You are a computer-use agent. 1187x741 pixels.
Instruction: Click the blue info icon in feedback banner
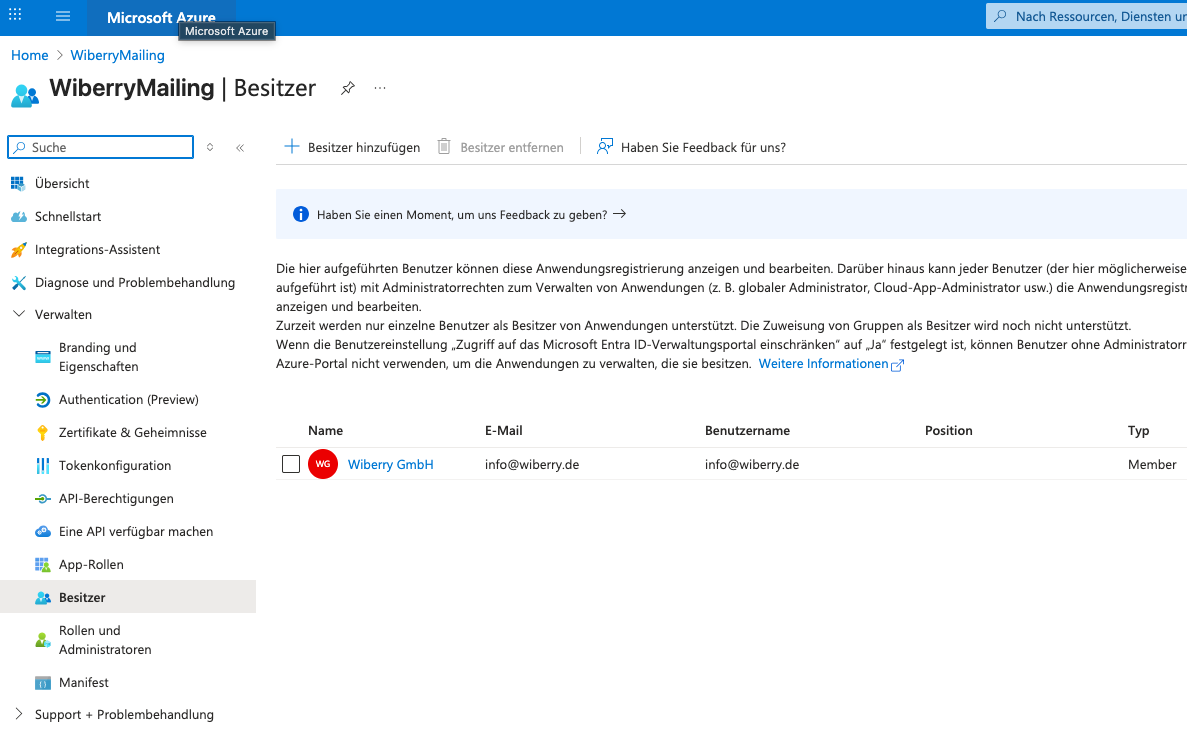click(x=301, y=214)
